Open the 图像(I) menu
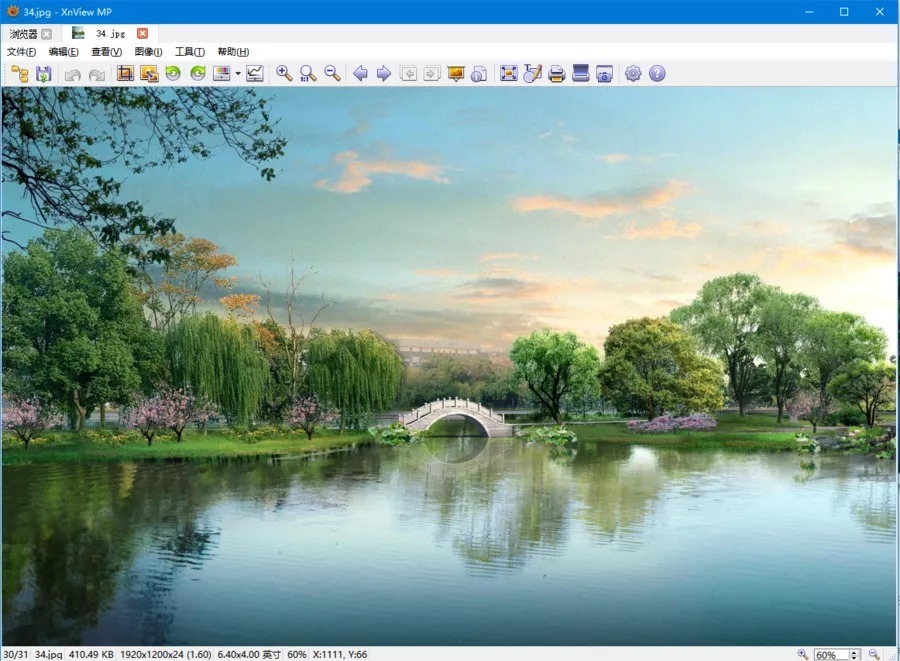 click(148, 52)
